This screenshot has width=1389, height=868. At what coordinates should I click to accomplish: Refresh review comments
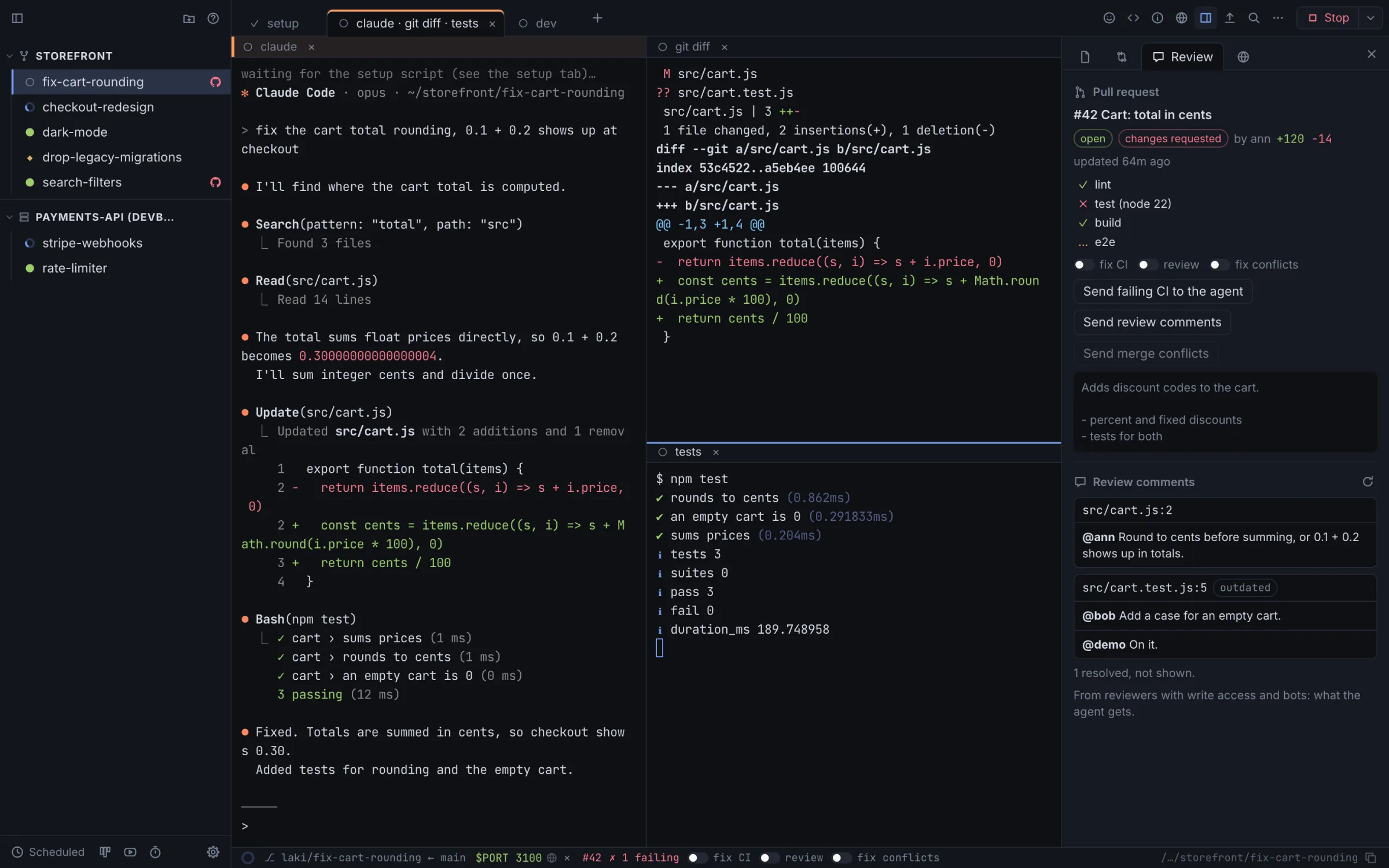pyautogui.click(x=1368, y=482)
